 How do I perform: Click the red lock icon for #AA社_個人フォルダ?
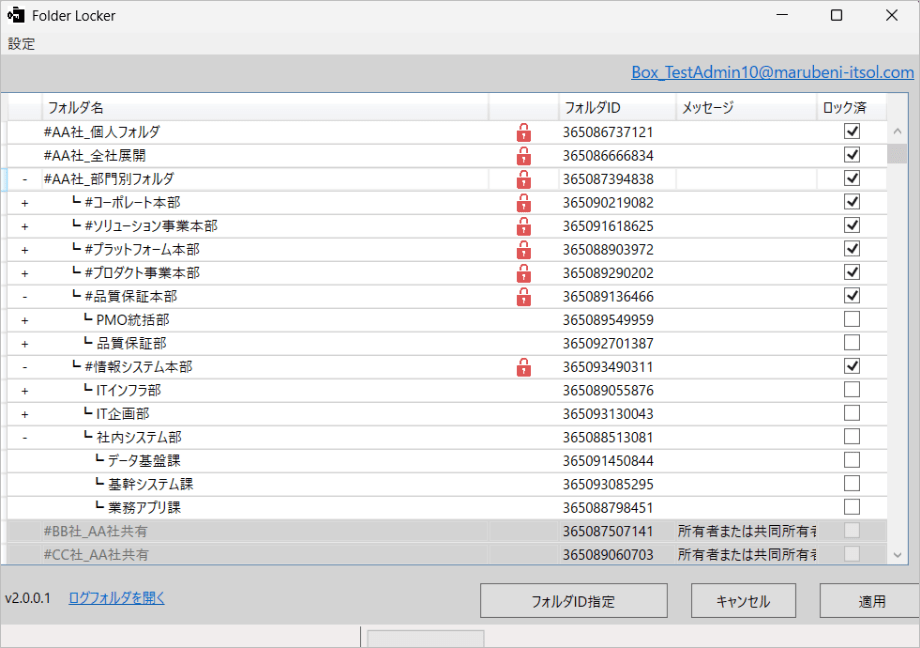click(x=523, y=132)
